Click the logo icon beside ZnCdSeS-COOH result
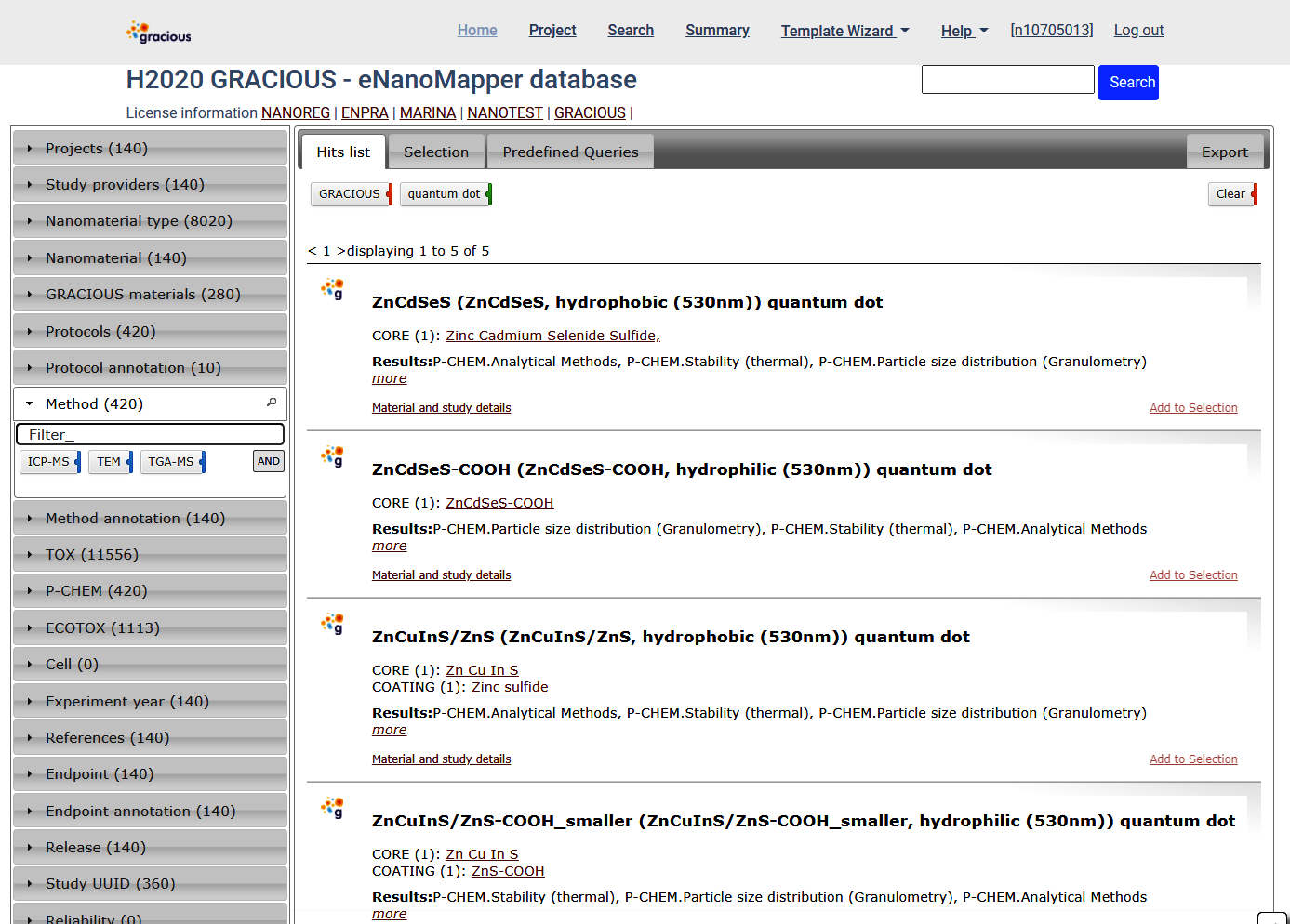Screen dimensions: 1290x924 [333, 456]
